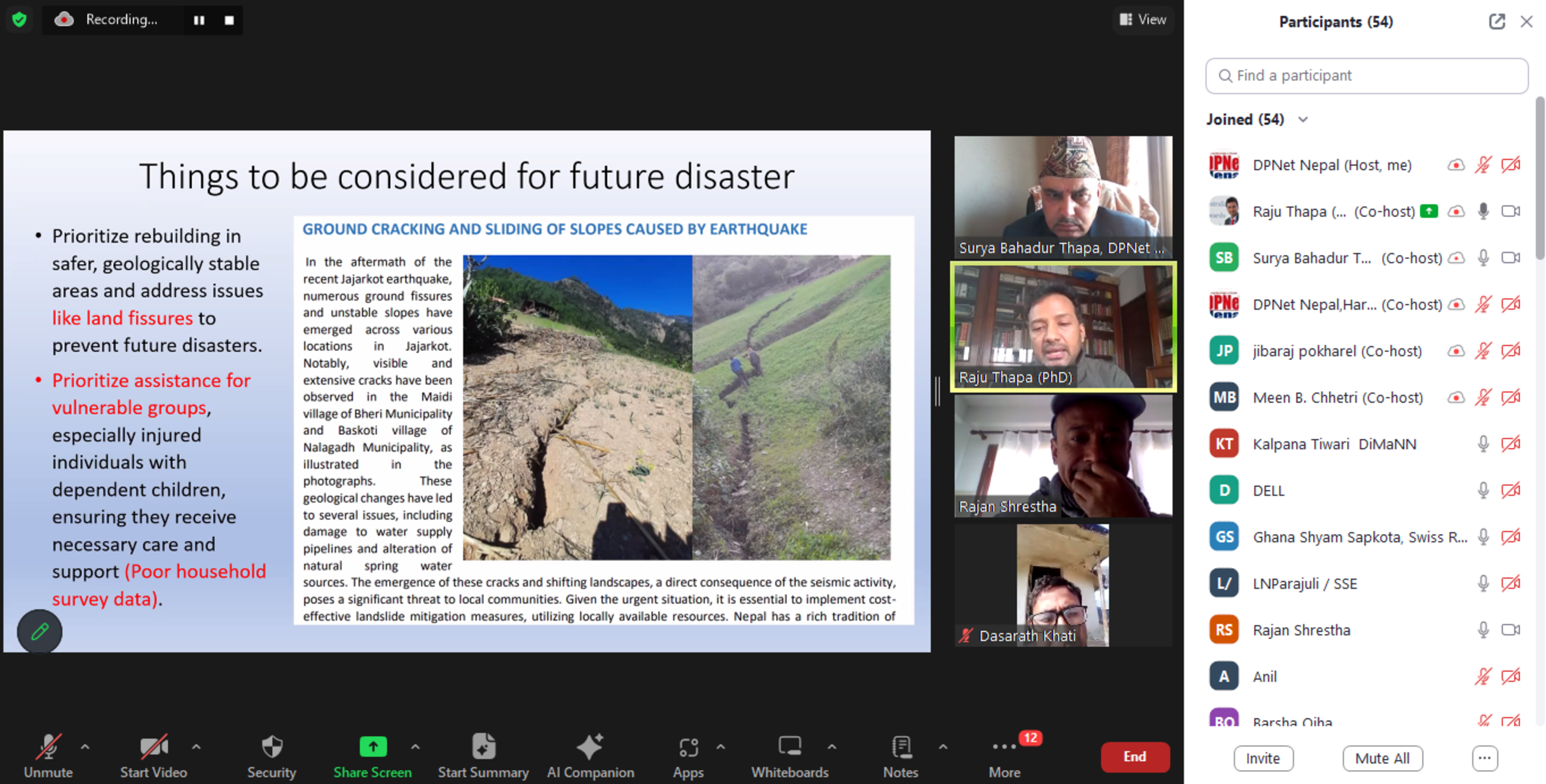Turn on camera with Start Video

coord(153,747)
